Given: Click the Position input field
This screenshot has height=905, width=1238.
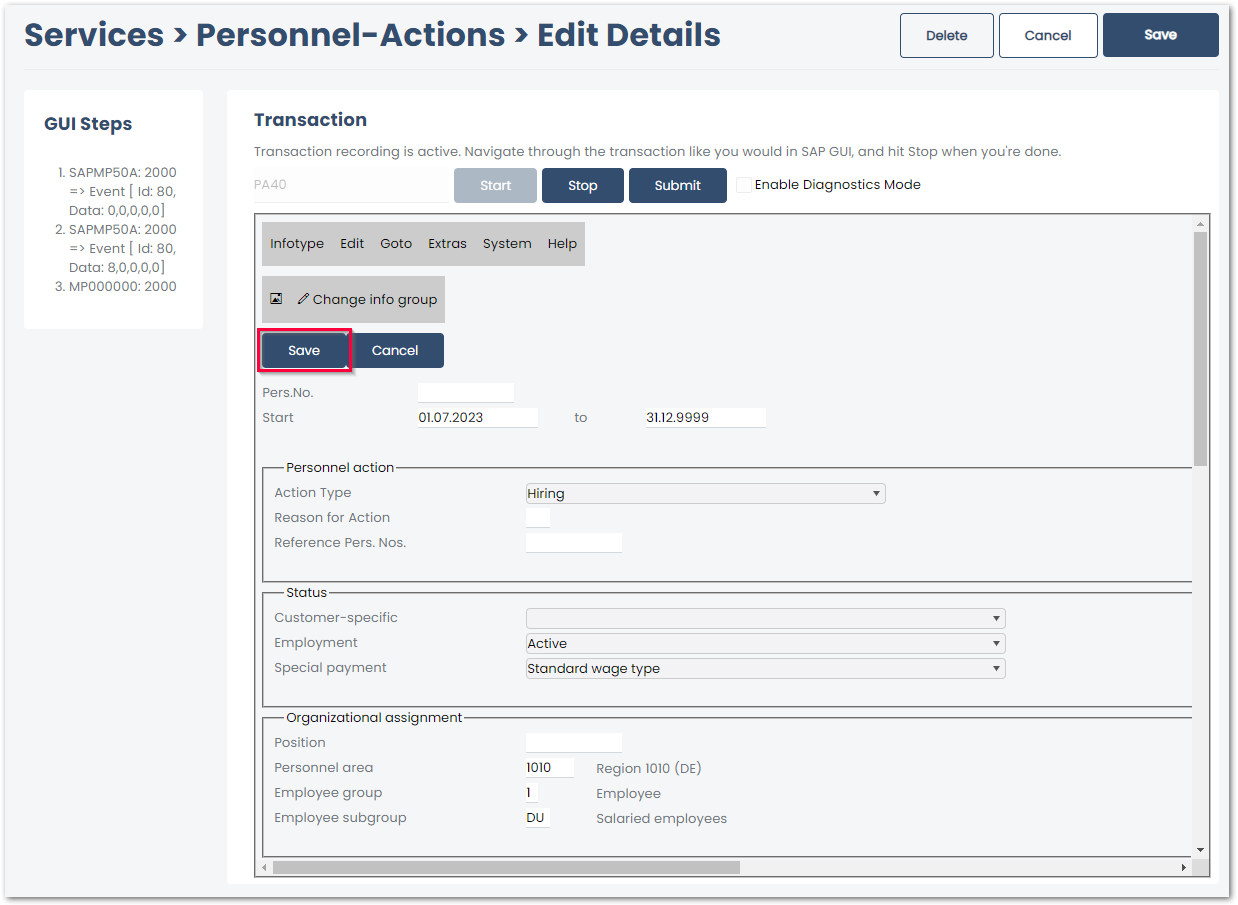Looking at the screenshot, I should click(x=574, y=743).
